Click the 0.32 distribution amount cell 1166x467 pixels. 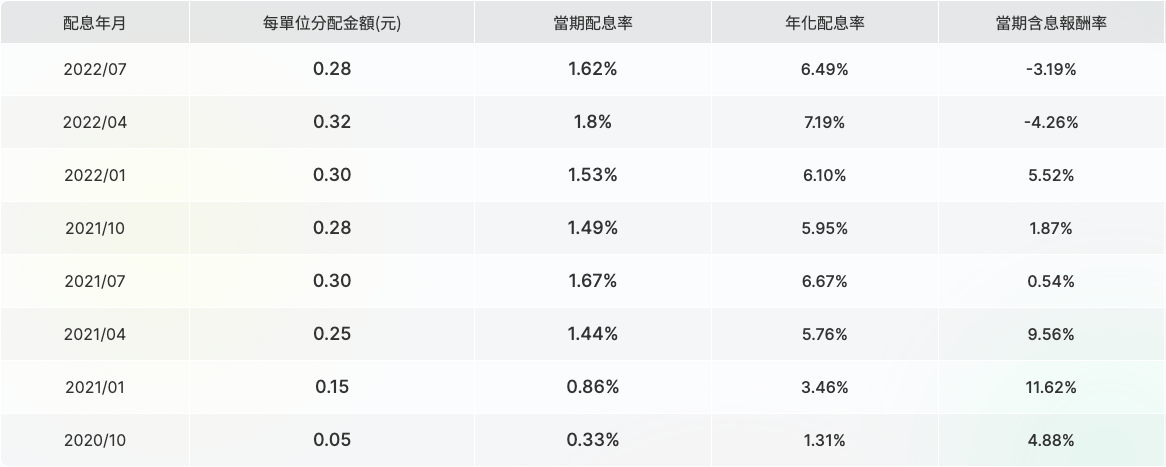(x=332, y=123)
